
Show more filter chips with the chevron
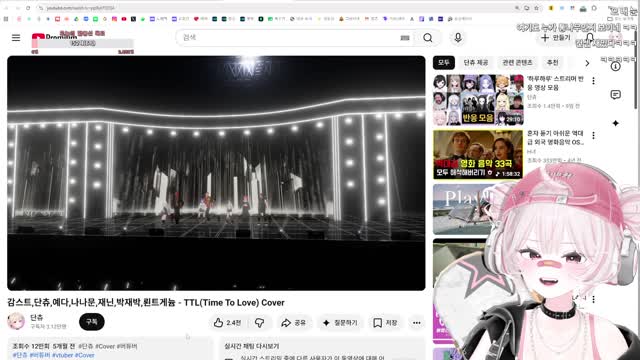(x=587, y=63)
